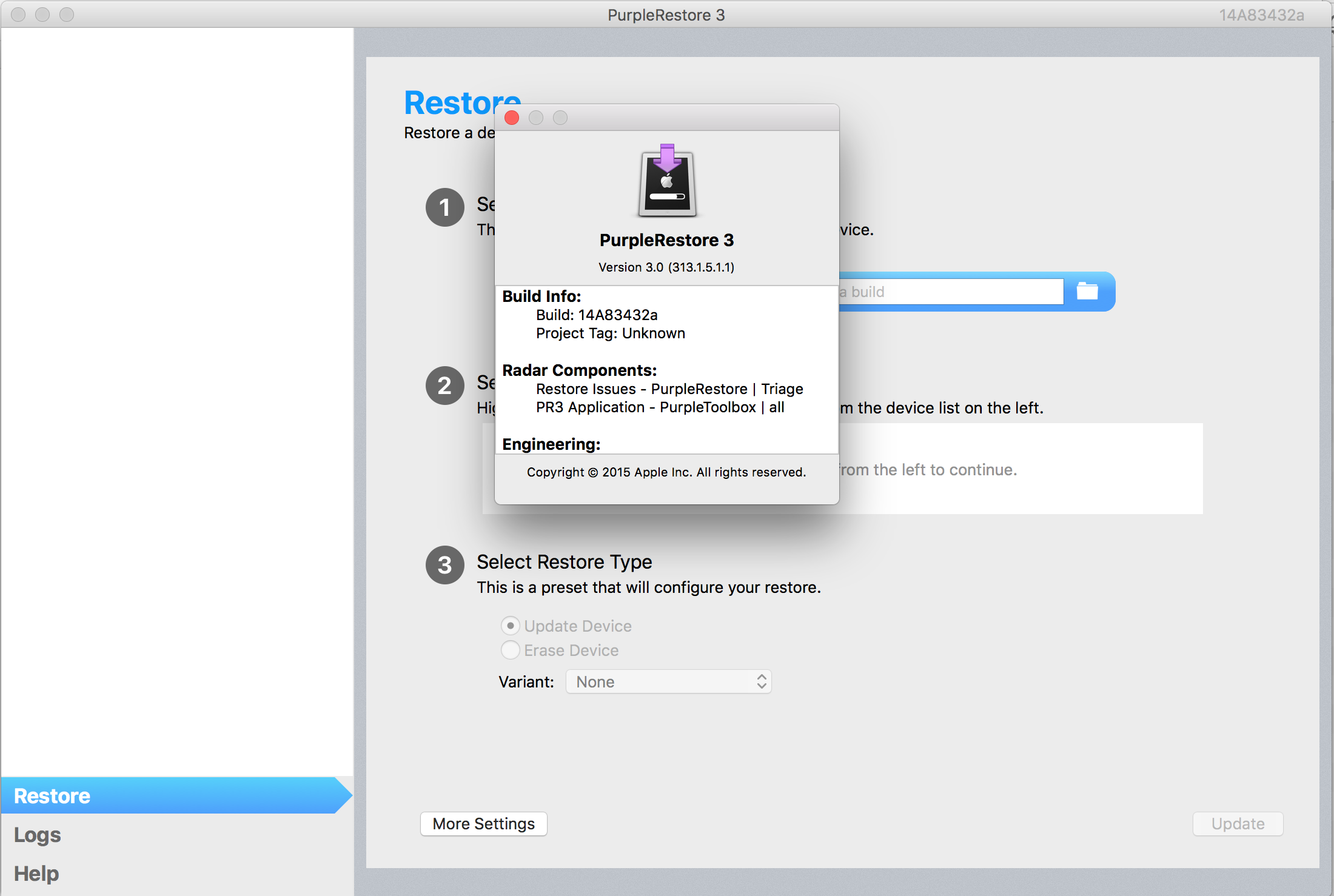Click the Version 3.0 (313.1.5.1.1) text
Image resolution: width=1334 pixels, height=896 pixels.
tap(666, 267)
